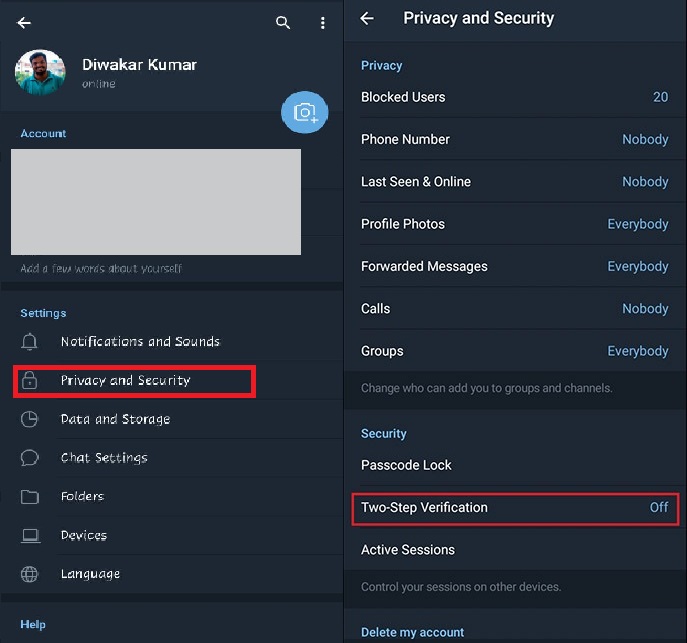Click the Folders icon
Image resolution: width=687 pixels, height=643 pixels.
(x=30, y=497)
